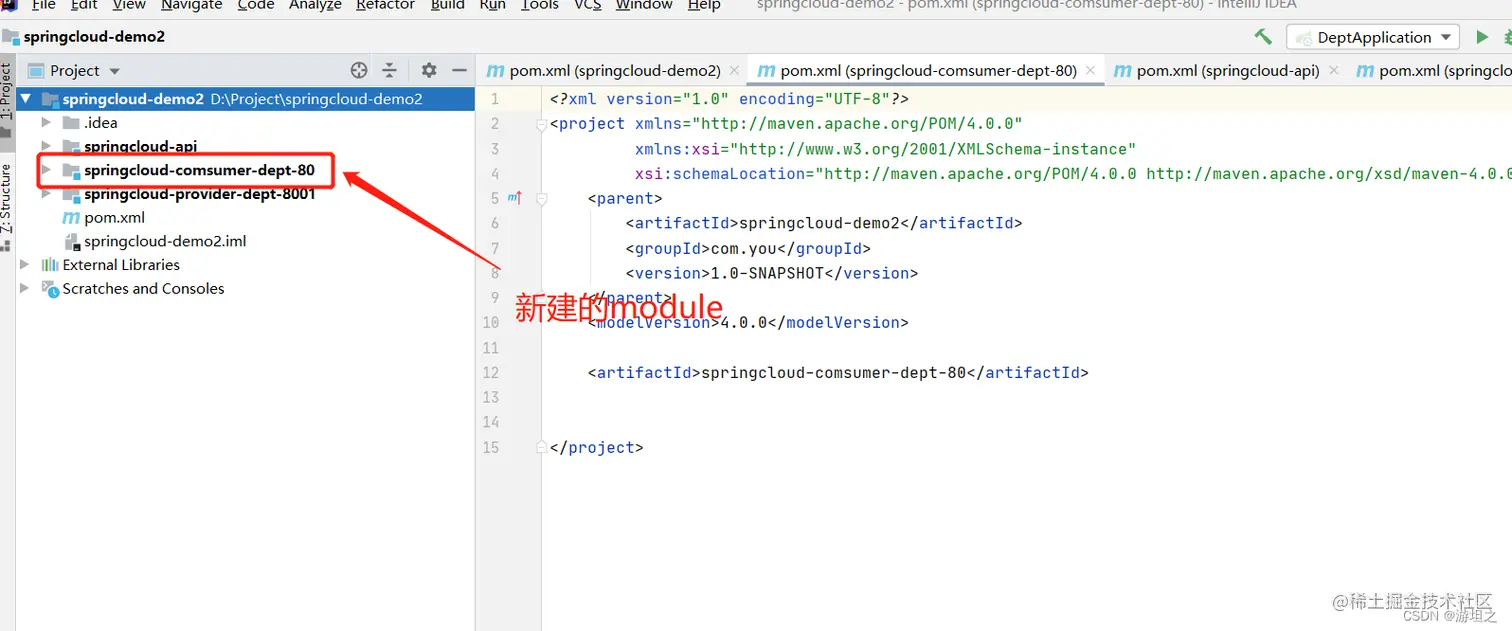Open the Build menu
Image resolution: width=1512 pixels, height=631 pixels.
[x=447, y=5]
